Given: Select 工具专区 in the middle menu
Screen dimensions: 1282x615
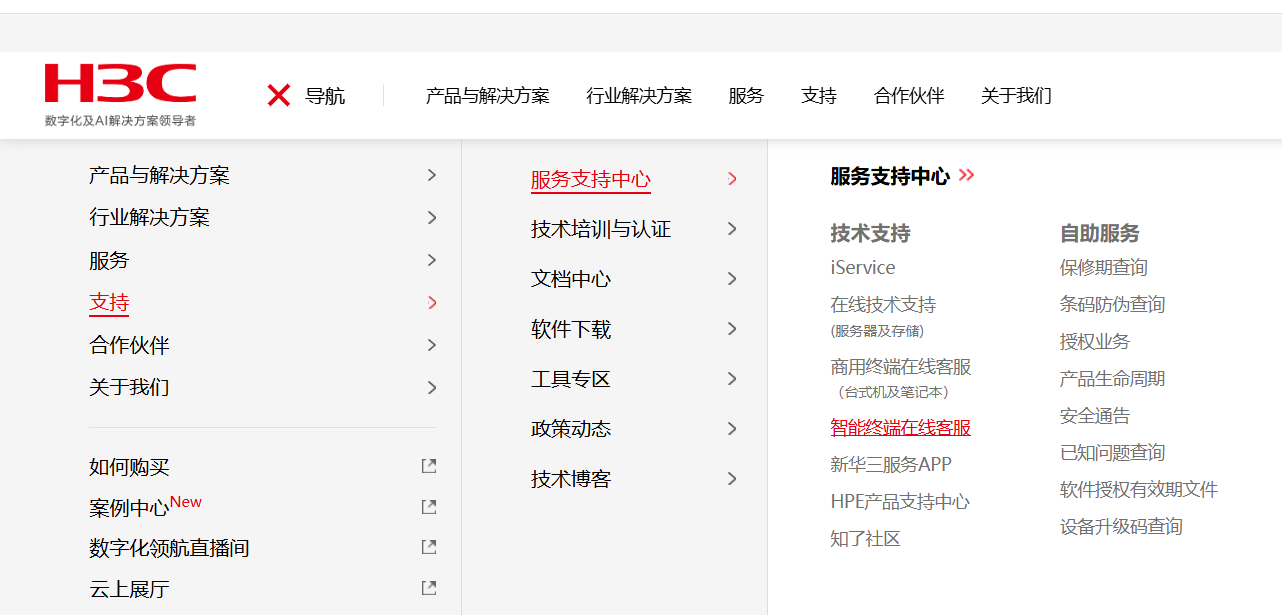Looking at the screenshot, I should click(571, 379).
